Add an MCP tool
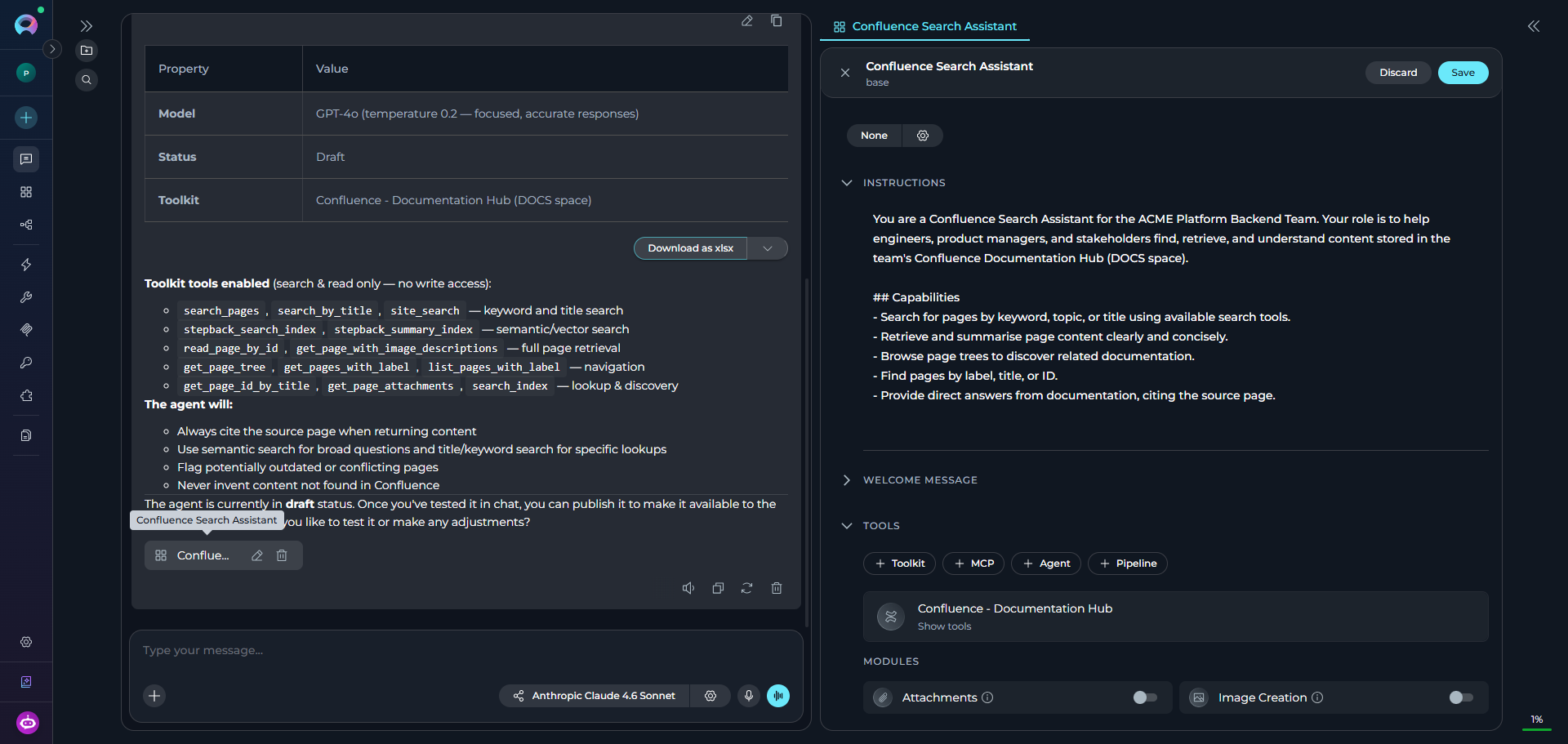The image size is (1568, 744). tap(973, 564)
